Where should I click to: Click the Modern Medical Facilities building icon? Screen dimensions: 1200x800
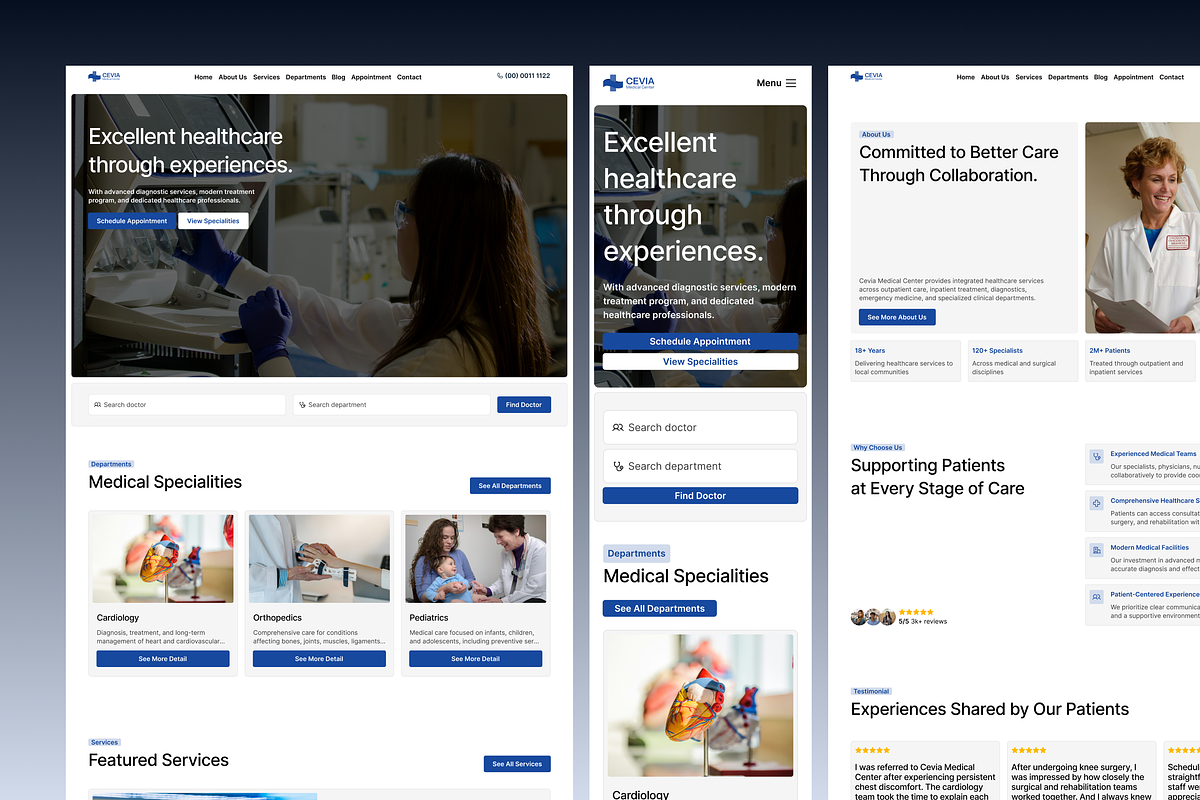click(x=1097, y=550)
